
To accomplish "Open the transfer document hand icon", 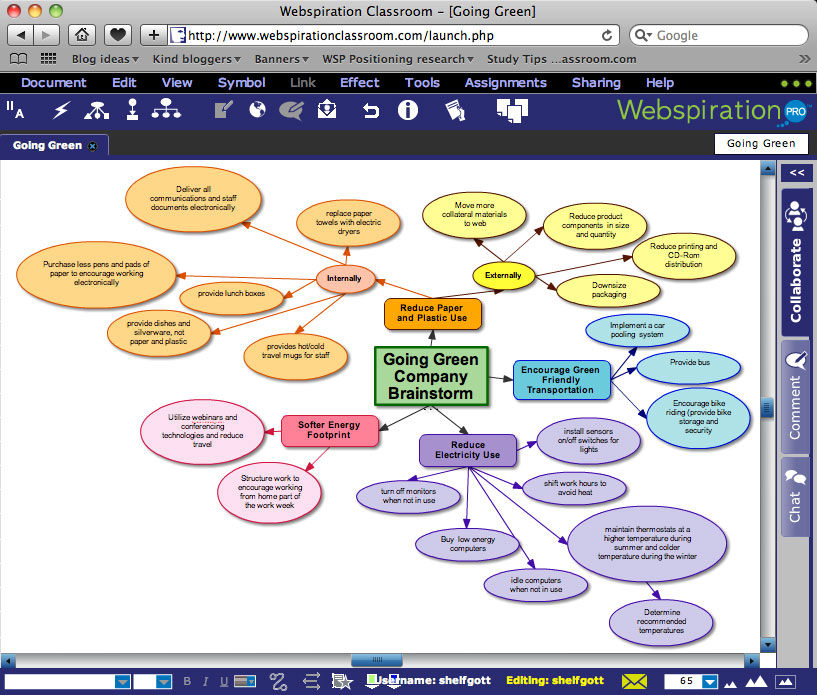I will [455, 110].
